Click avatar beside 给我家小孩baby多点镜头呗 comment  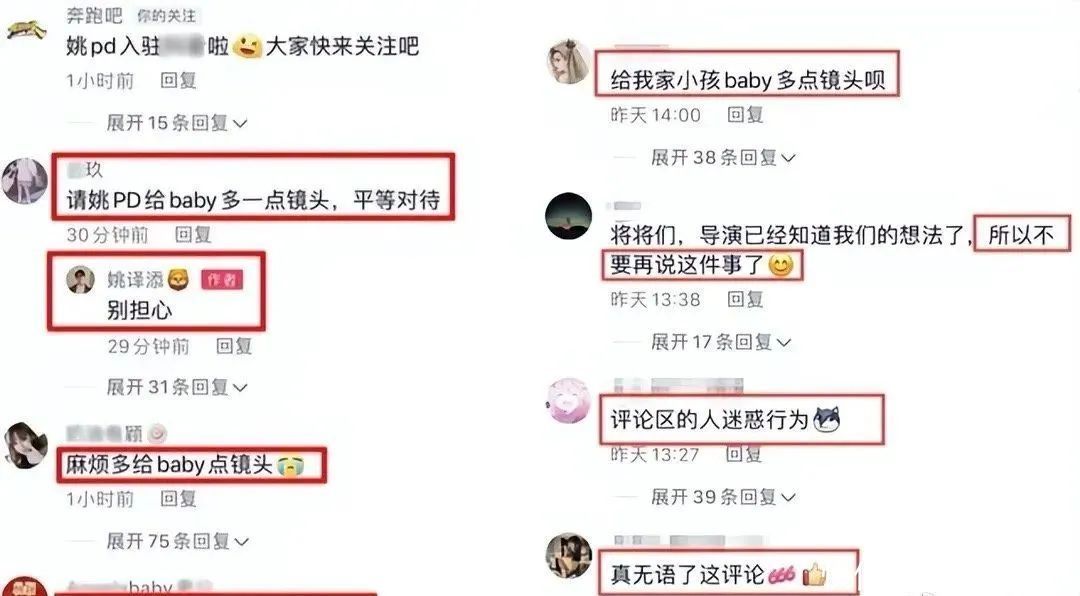click(x=568, y=62)
